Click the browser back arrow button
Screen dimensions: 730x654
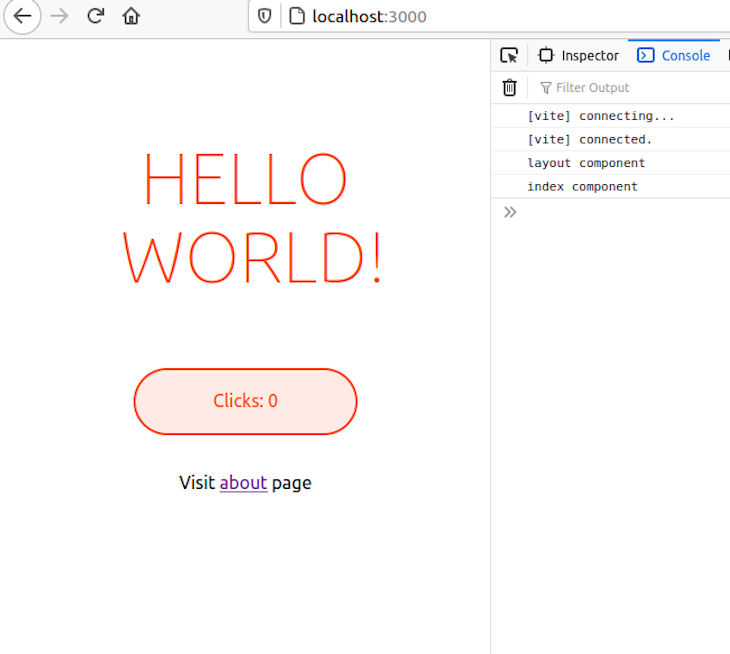click(x=22, y=17)
